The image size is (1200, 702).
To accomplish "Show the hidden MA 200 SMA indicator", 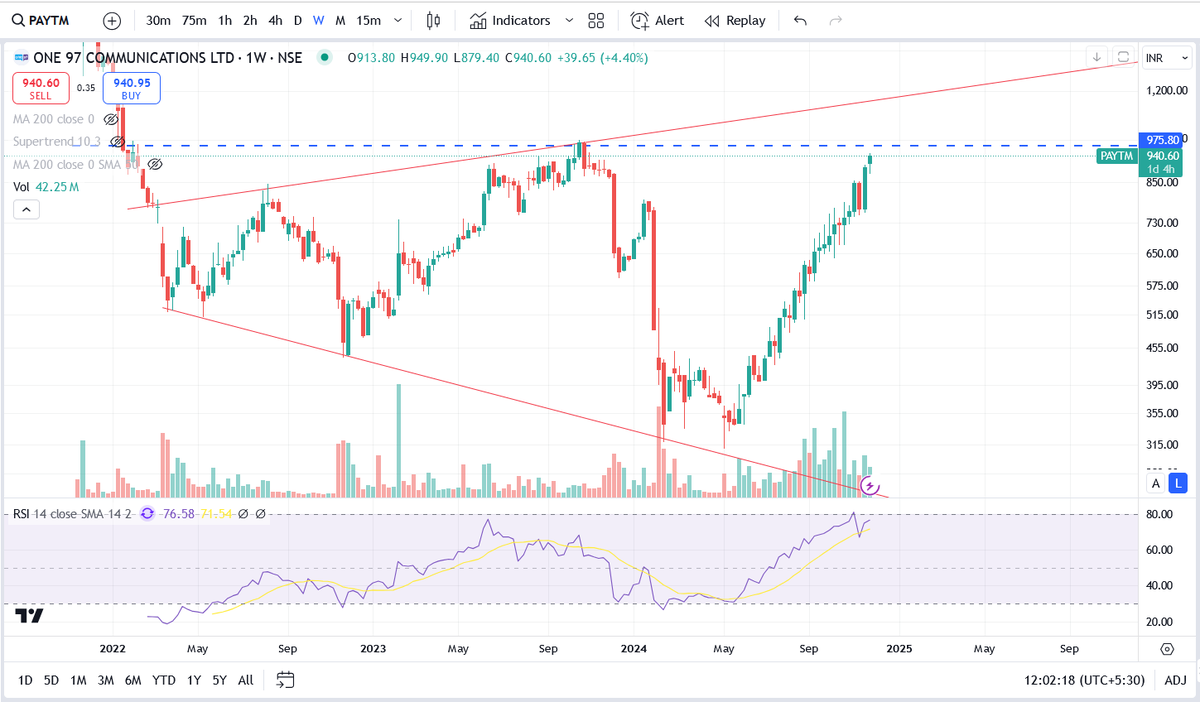I will point(155,164).
